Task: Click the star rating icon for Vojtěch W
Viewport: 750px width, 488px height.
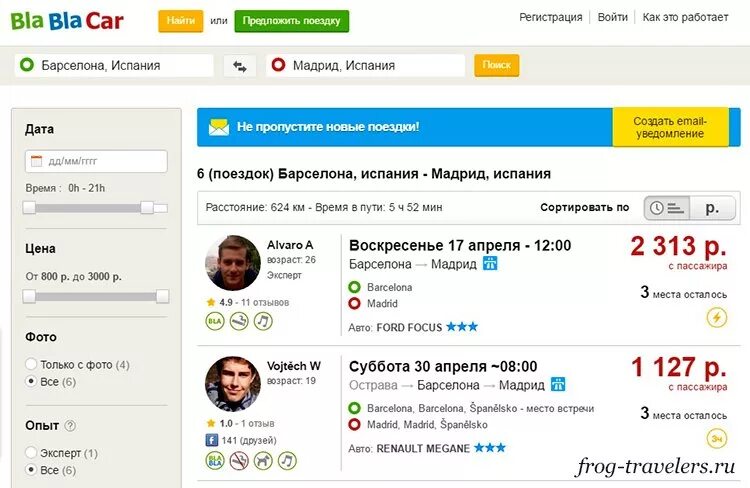Action: [210, 423]
